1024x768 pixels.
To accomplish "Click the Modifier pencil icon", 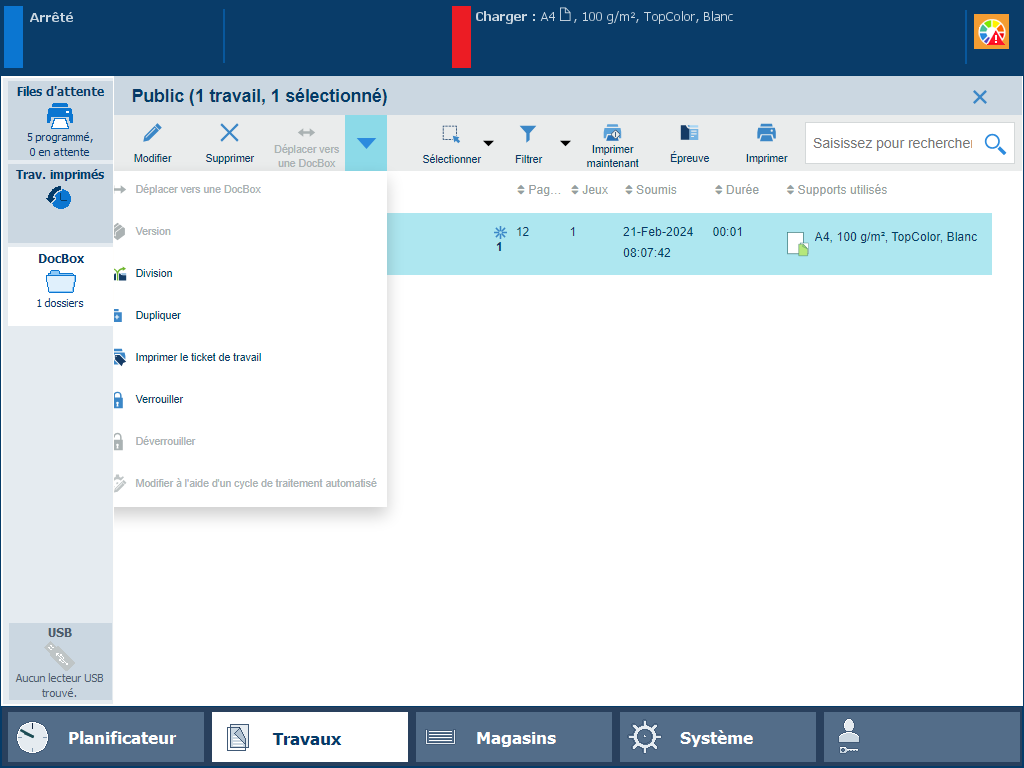I will point(152,133).
